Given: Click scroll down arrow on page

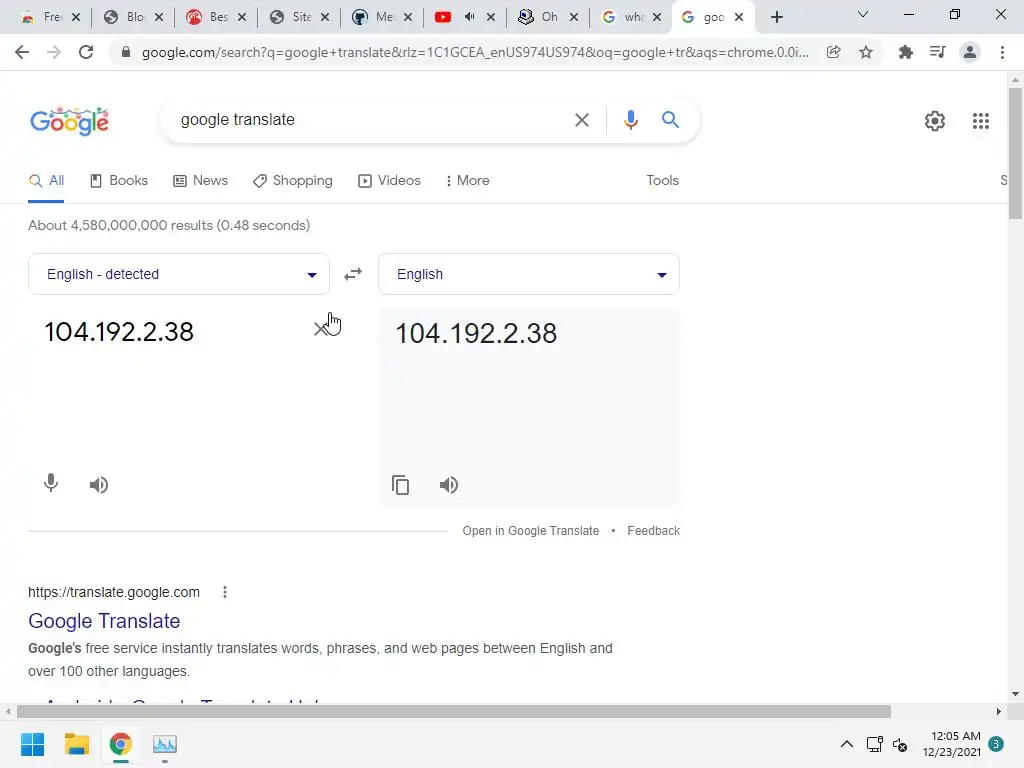Looking at the screenshot, I should pos(1015,694).
